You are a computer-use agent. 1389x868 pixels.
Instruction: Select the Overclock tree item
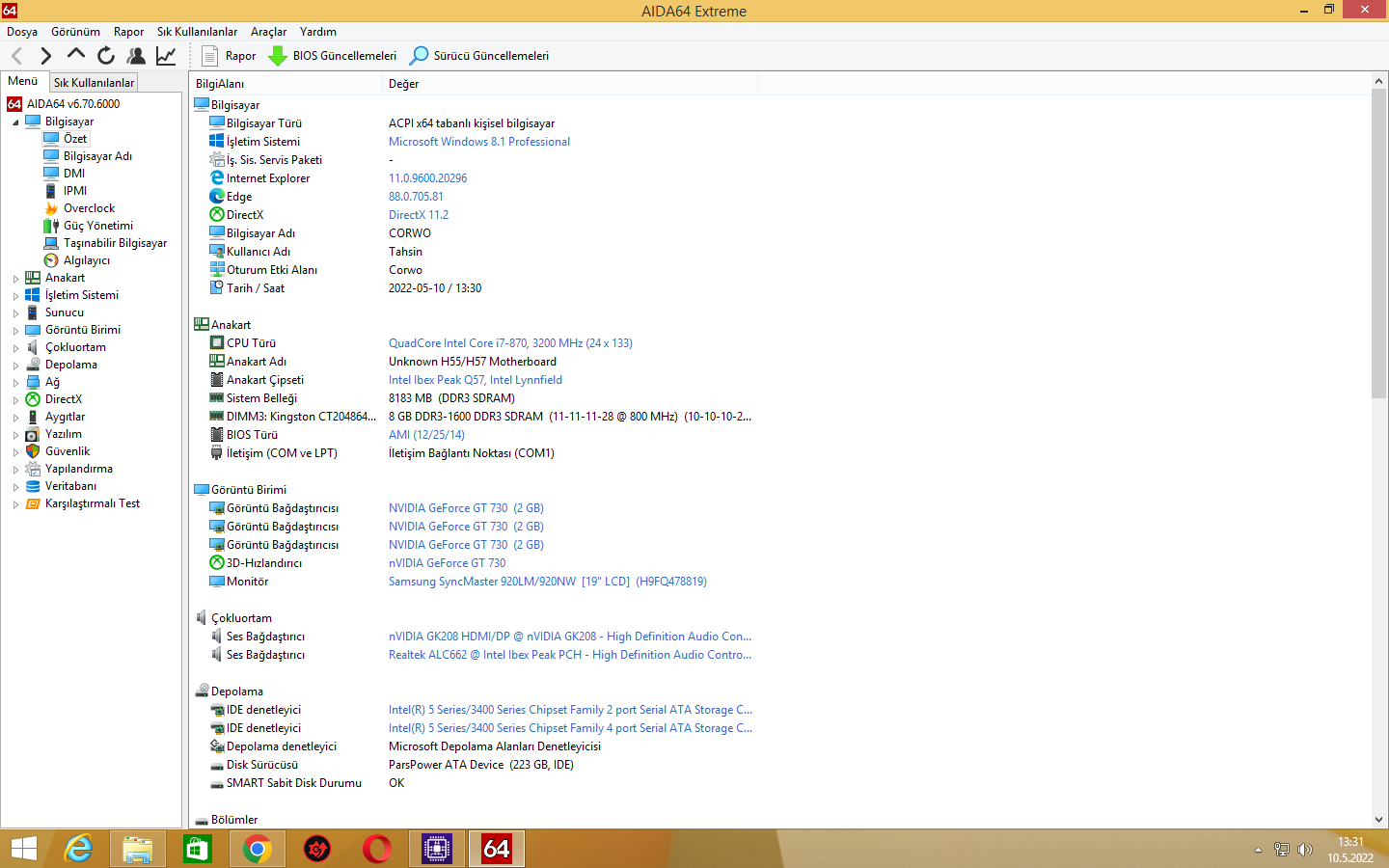89,208
